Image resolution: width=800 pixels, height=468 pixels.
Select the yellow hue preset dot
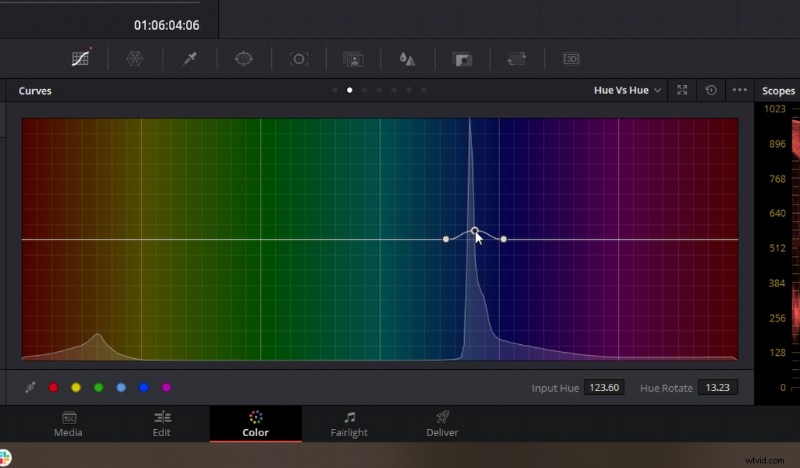(76, 387)
